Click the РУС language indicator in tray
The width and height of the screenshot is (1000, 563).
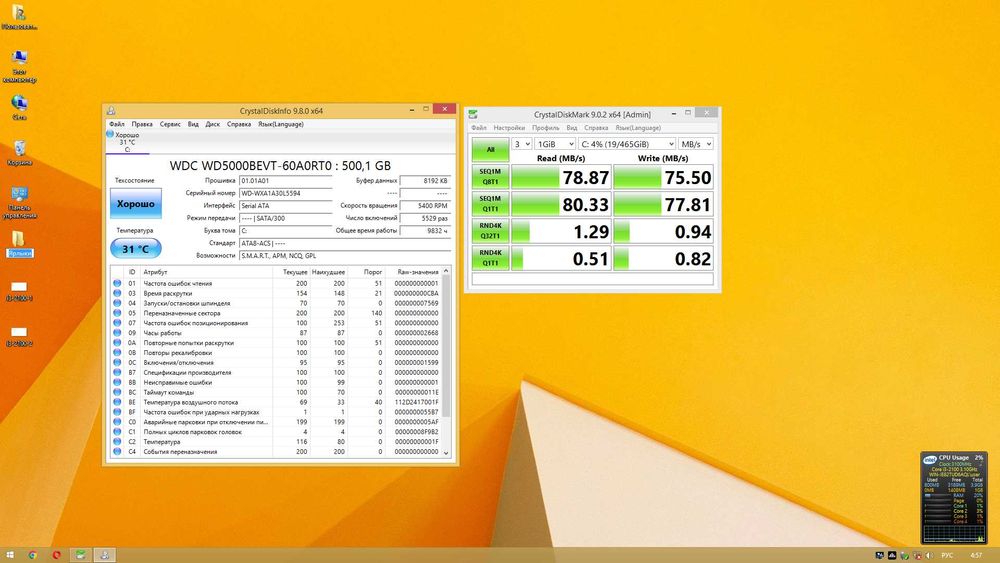pos(947,555)
